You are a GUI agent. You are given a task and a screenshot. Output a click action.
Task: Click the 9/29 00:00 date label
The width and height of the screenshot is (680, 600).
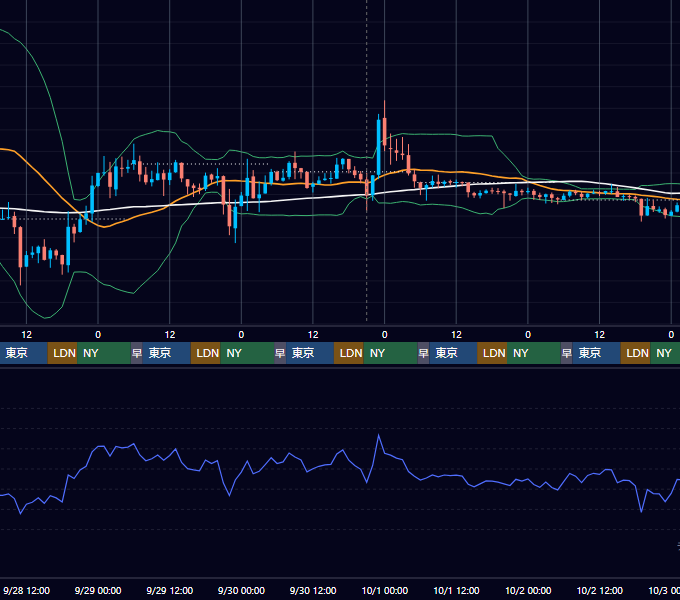tap(98, 590)
